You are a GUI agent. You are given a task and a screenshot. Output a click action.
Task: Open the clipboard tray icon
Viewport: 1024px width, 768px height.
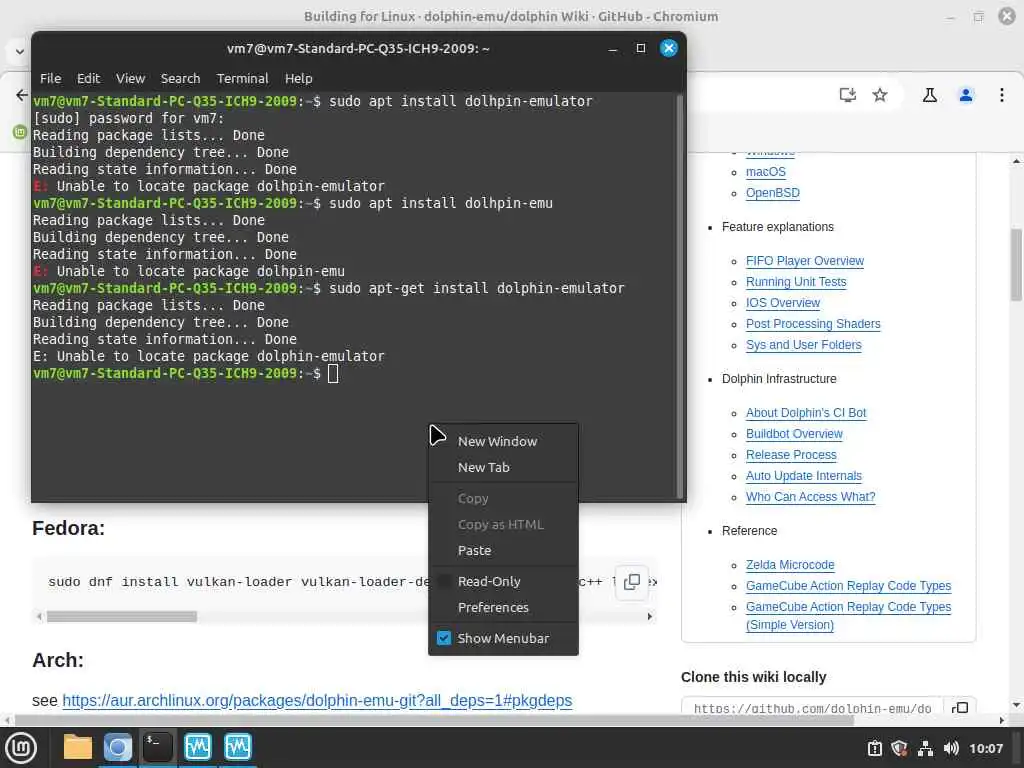pos(874,748)
